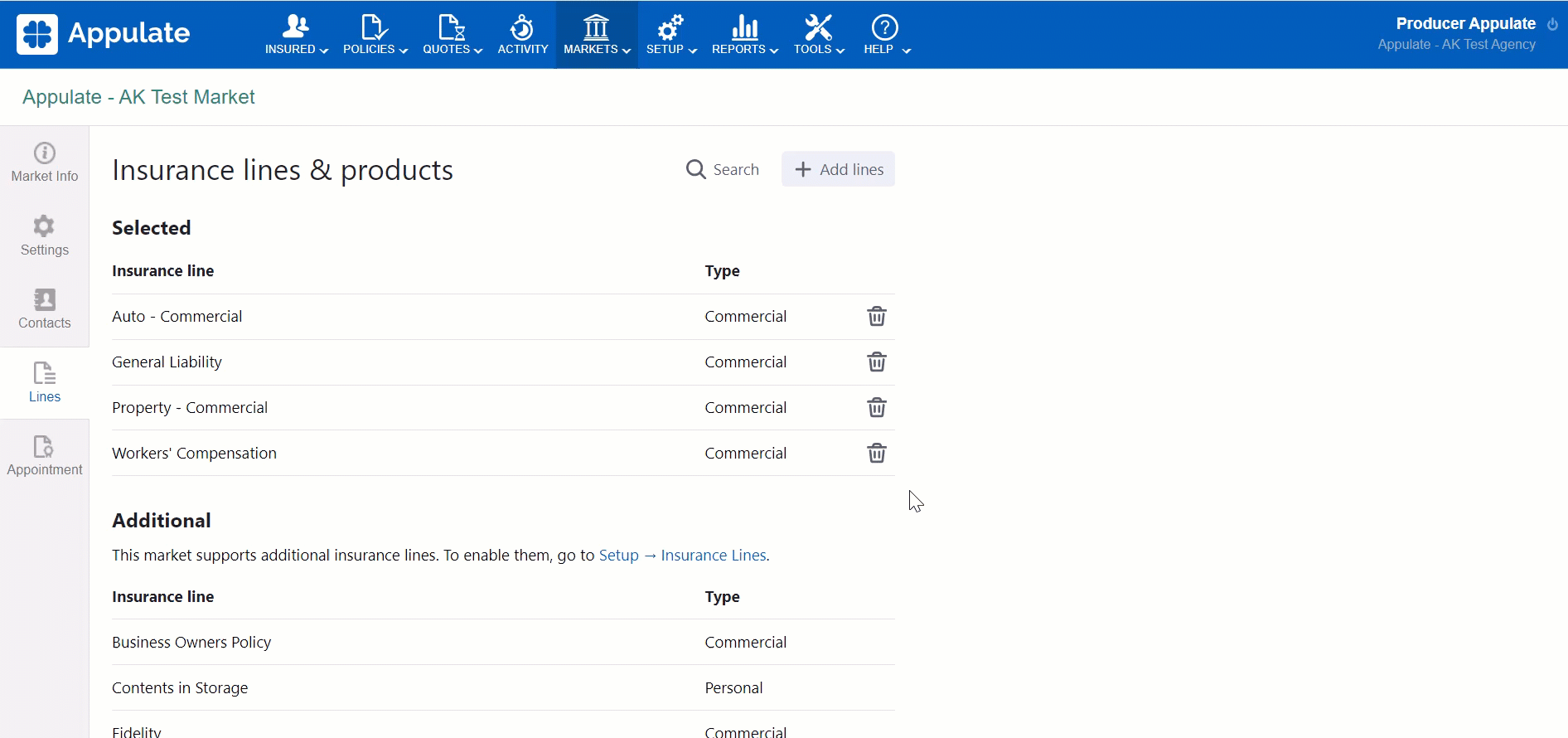Follow the Setup → Insurance Lines link
This screenshot has width=1568, height=738.
[x=683, y=556]
